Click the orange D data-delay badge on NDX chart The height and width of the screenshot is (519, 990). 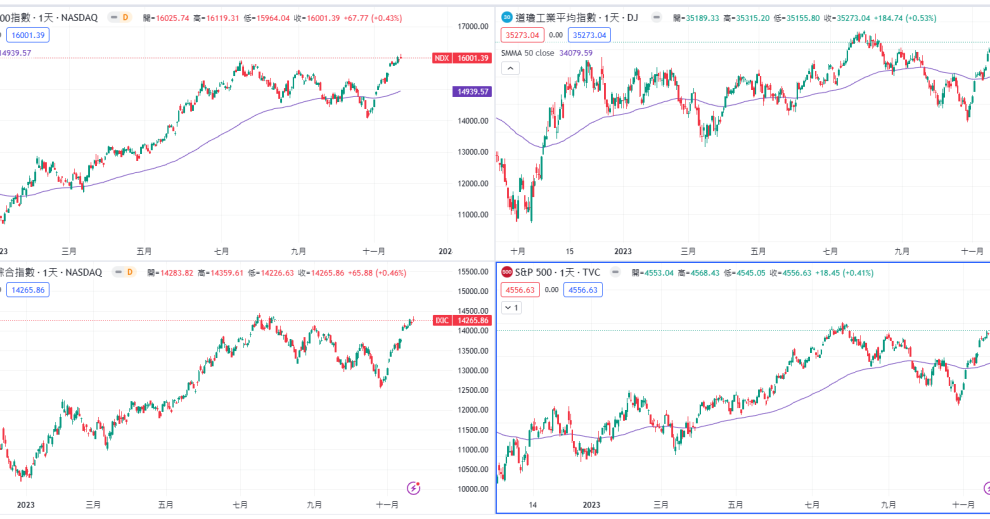coord(125,18)
